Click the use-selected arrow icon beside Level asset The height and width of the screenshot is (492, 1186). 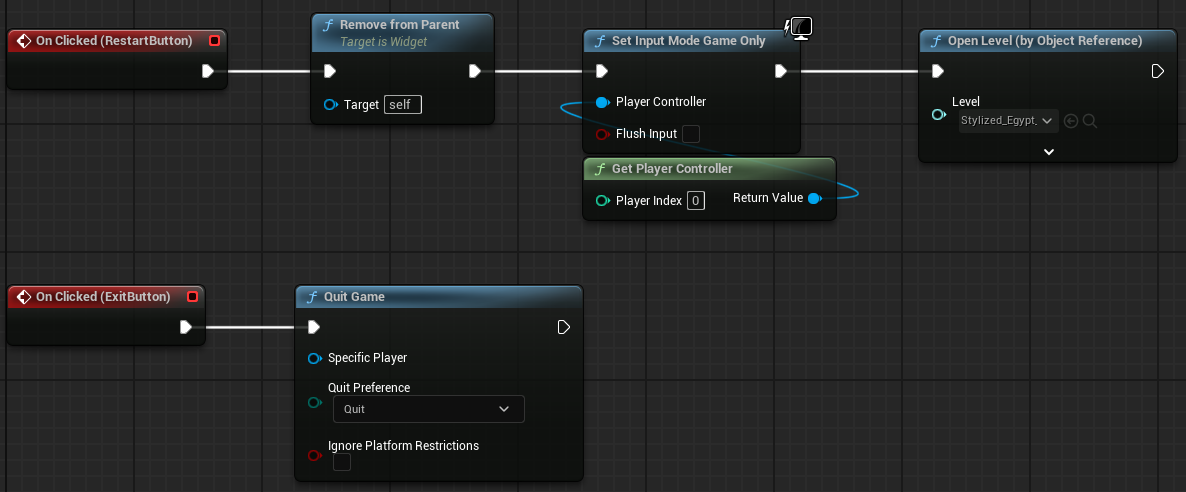(x=1070, y=120)
